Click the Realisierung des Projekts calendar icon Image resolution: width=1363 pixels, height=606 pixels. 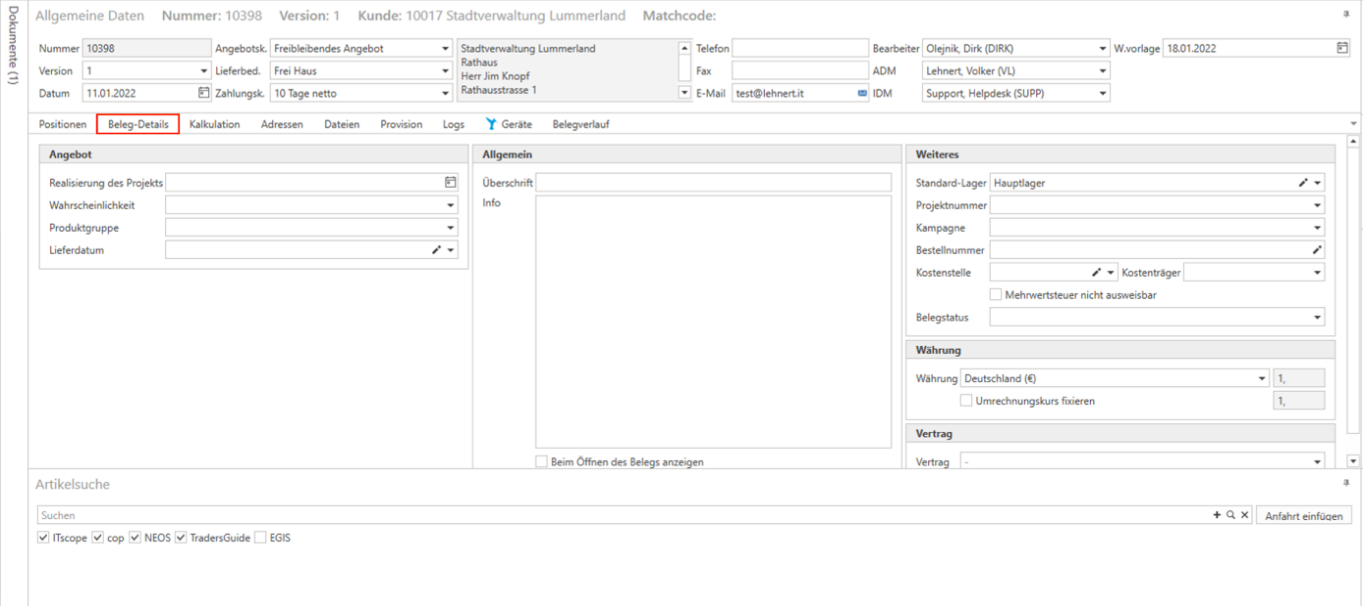click(x=450, y=183)
